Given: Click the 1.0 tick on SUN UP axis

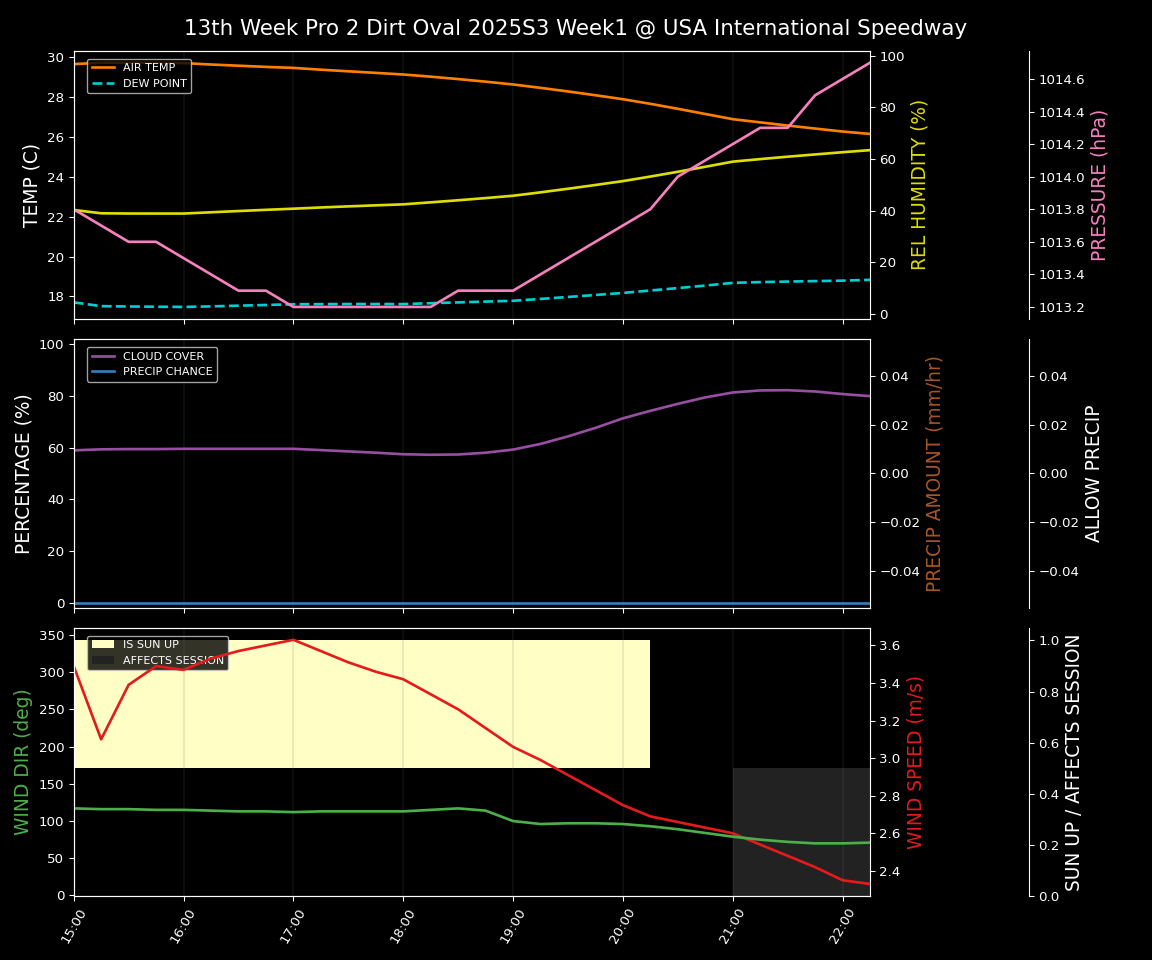Looking at the screenshot, I should pyautogui.click(x=1049, y=641).
